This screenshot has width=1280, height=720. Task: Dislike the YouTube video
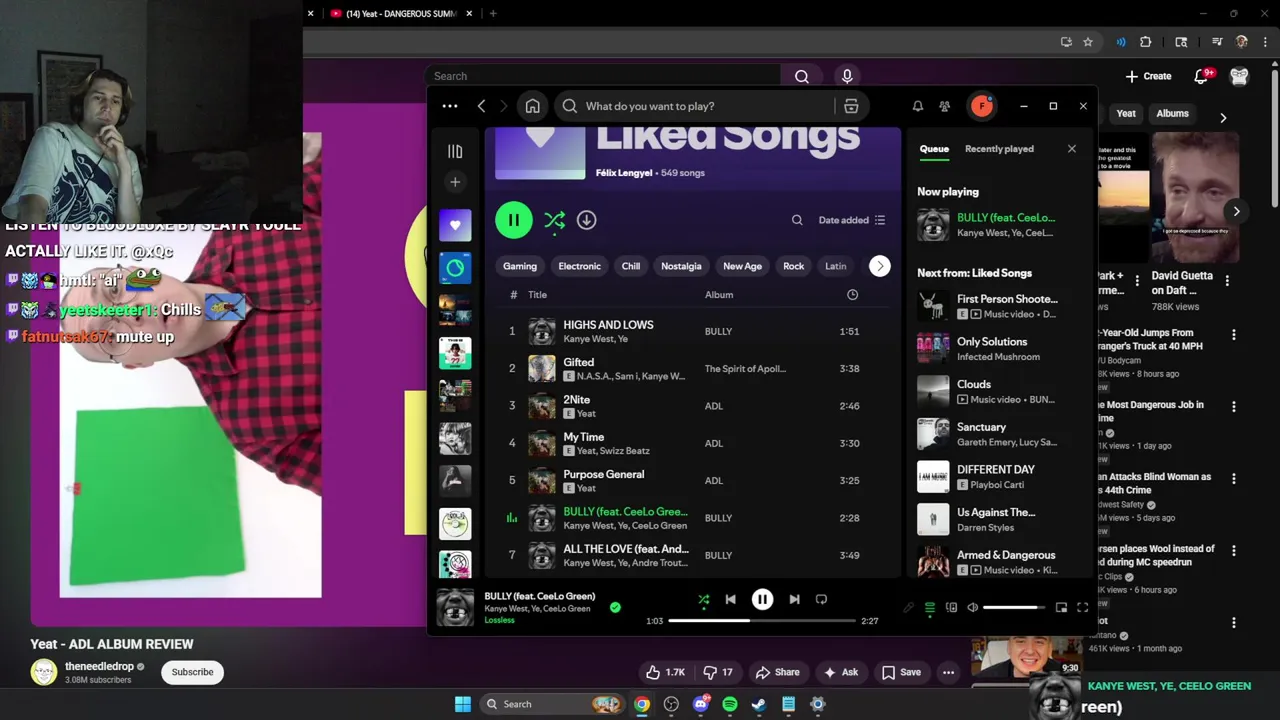pyautogui.click(x=718, y=673)
